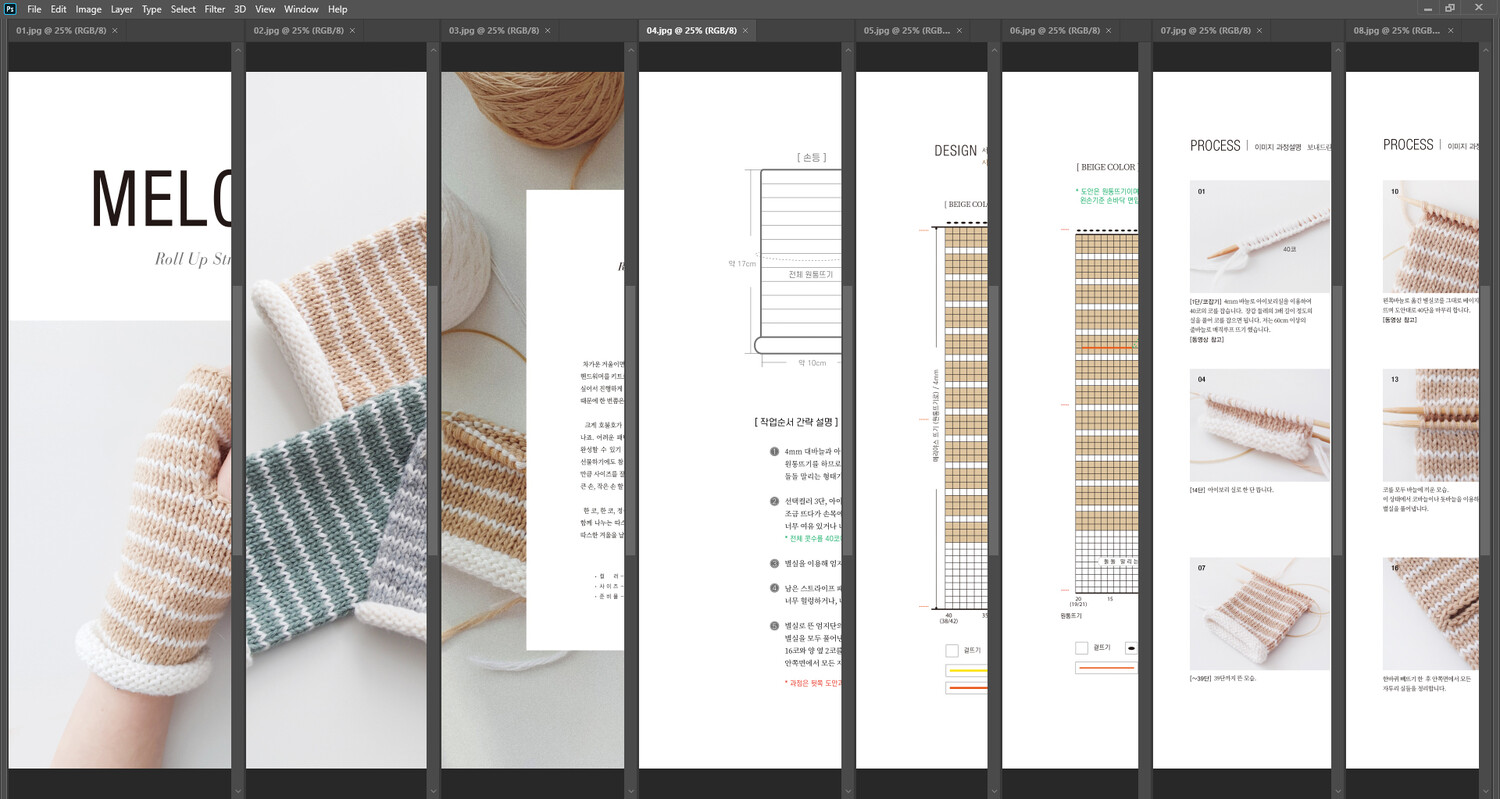Click scroll-down arrow of the 03.jpg pane
The height and width of the screenshot is (799, 1500).
631,791
